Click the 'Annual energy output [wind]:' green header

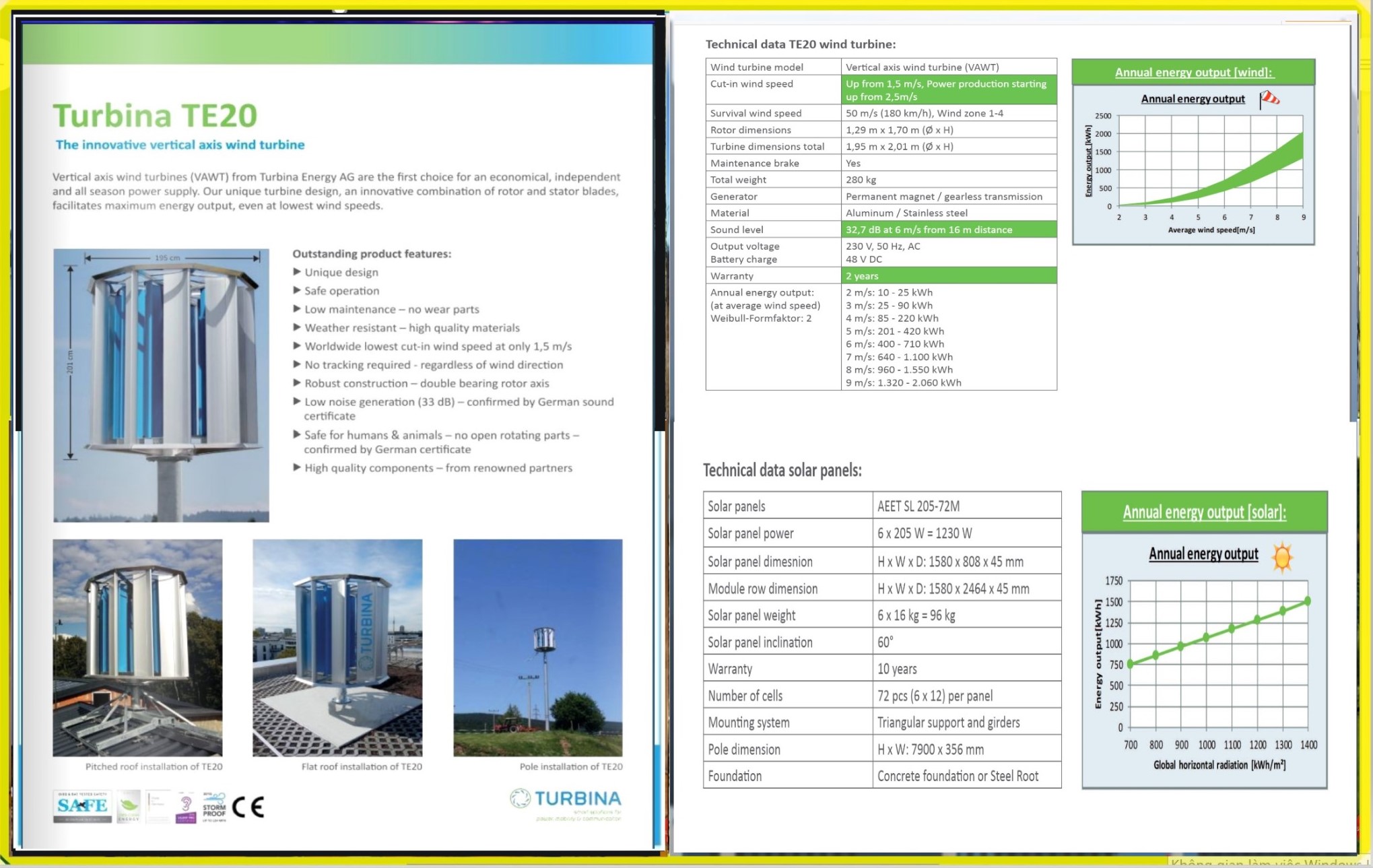1193,72
